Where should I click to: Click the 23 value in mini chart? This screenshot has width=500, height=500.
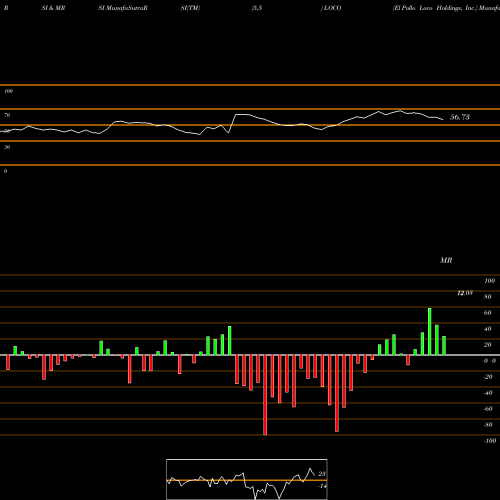[322, 474]
